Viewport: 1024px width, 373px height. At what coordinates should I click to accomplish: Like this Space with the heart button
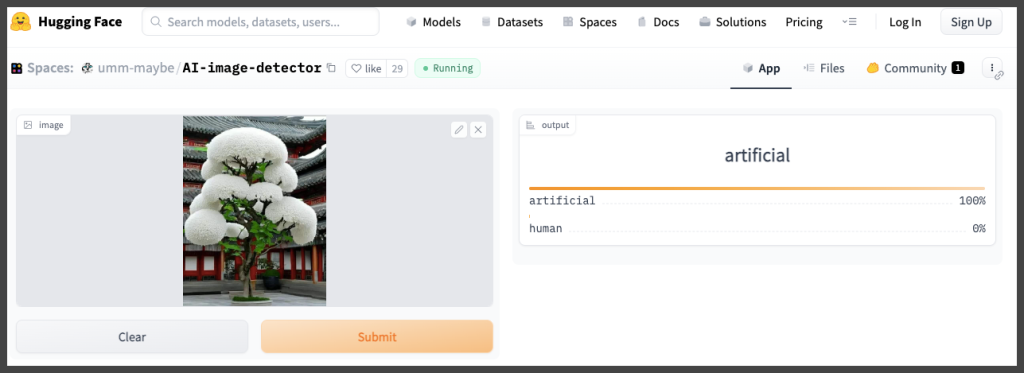(x=366, y=68)
